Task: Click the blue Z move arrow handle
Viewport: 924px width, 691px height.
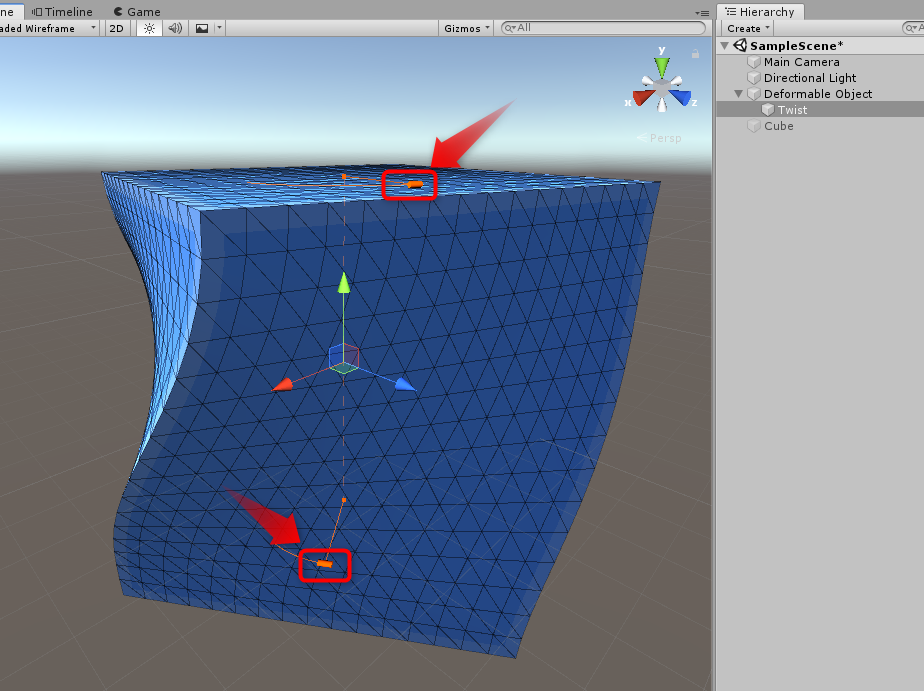Action: click(x=405, y=385)
